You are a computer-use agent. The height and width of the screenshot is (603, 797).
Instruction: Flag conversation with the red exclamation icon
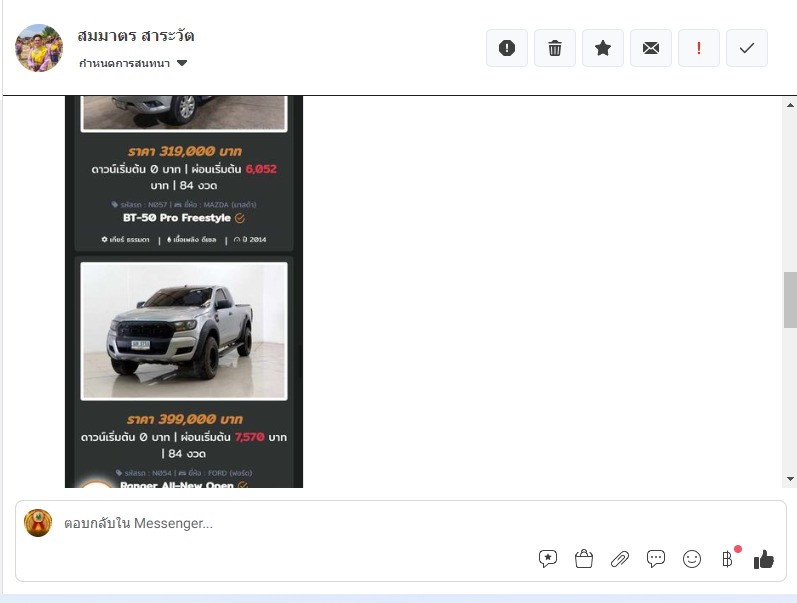[699, 48]
